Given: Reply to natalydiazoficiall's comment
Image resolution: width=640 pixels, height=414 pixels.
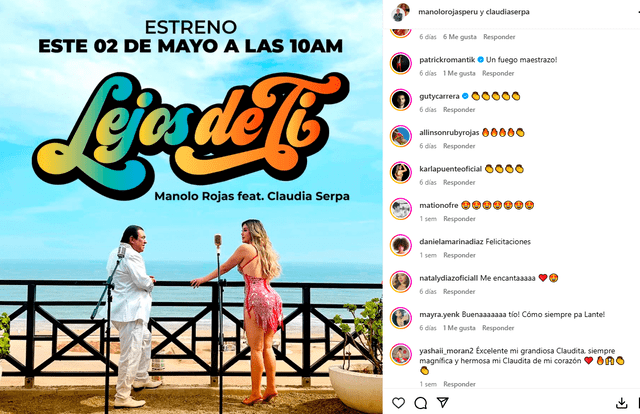Looking at the screenshot, I should tap(459, 292).
